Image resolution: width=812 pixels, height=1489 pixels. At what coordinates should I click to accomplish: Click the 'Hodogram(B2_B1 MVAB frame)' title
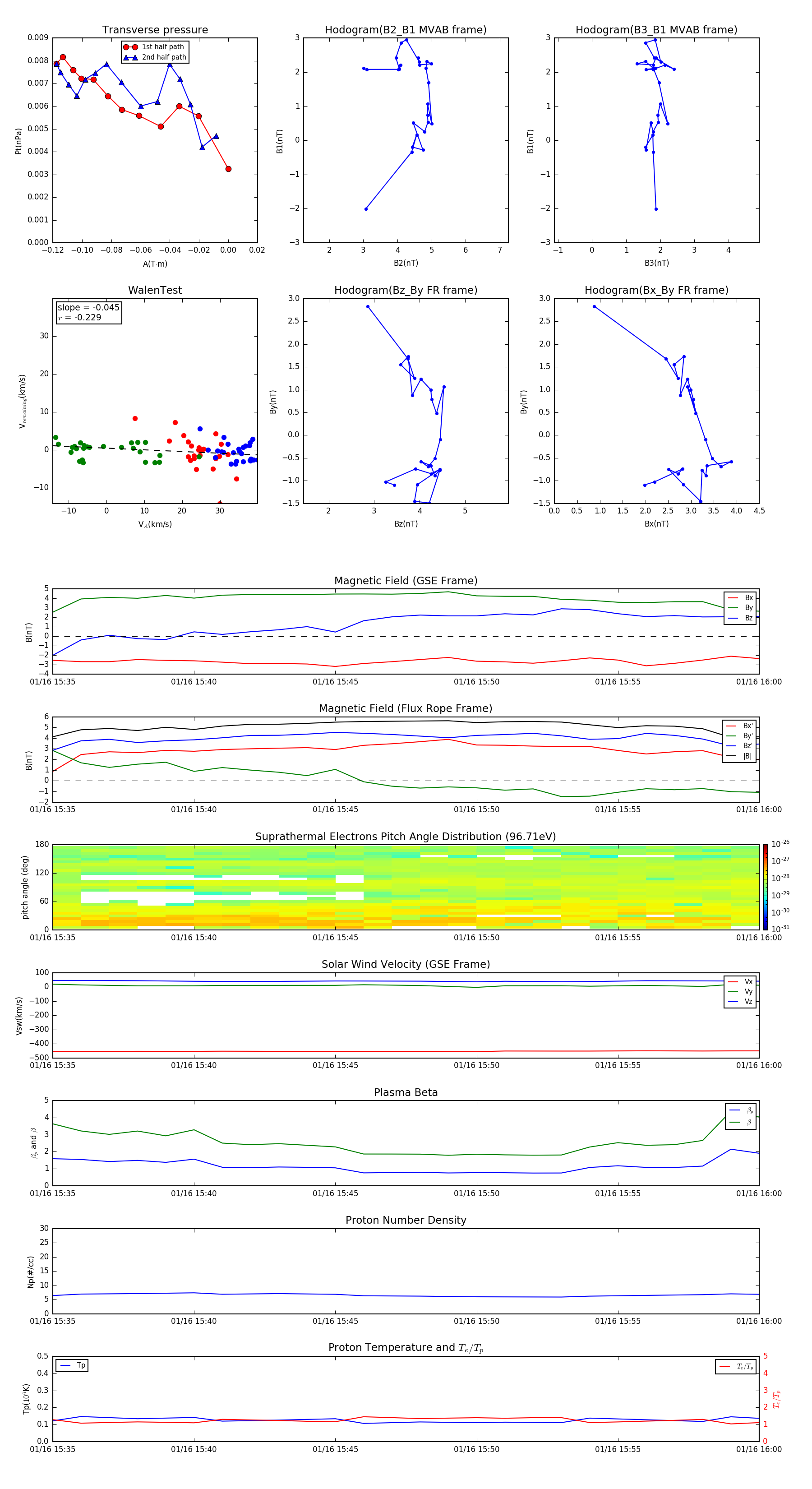pos(406,30)
